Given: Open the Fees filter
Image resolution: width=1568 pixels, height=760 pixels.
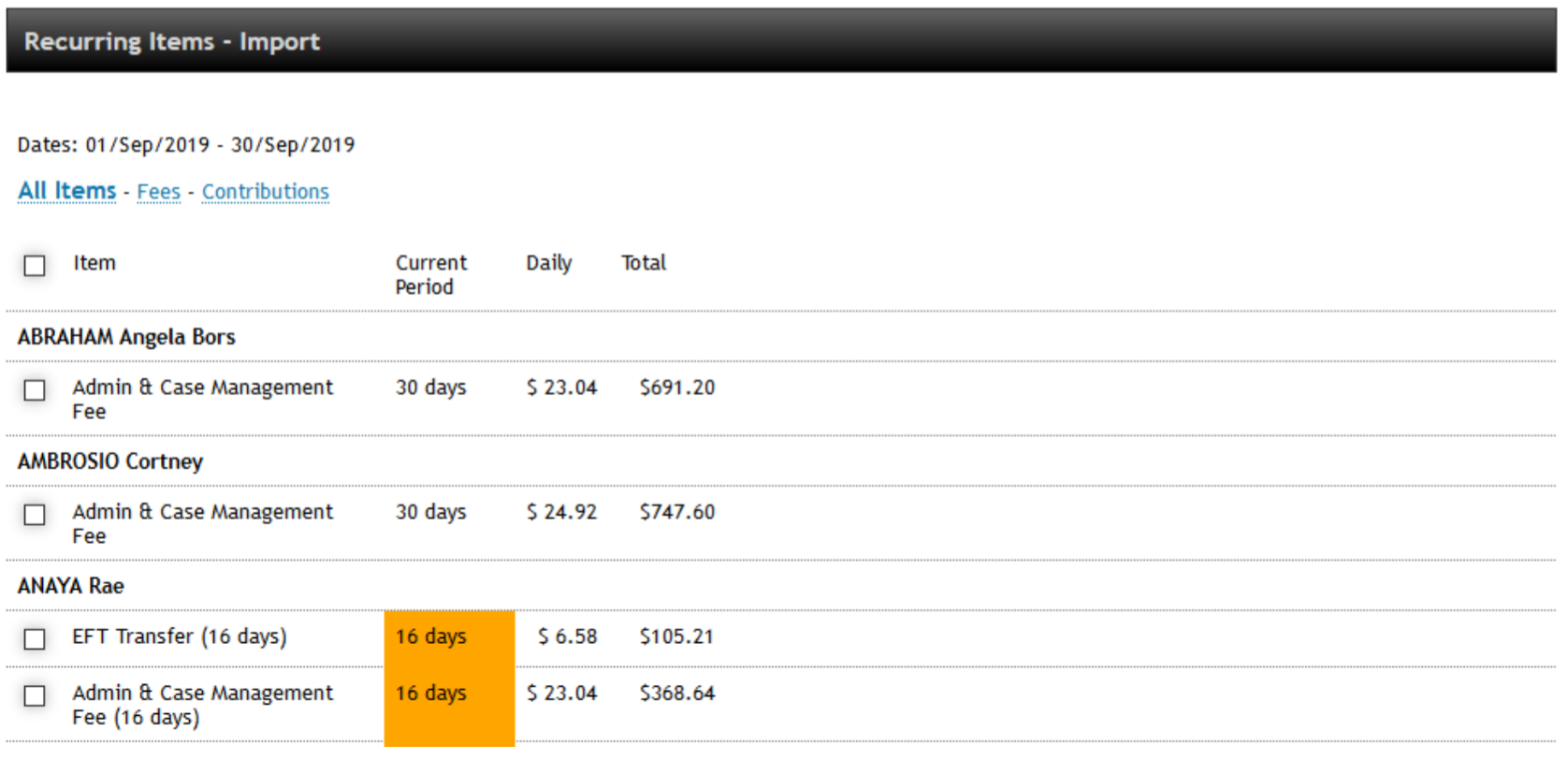Looking at the screenshot, I should [x=158, y=191].
